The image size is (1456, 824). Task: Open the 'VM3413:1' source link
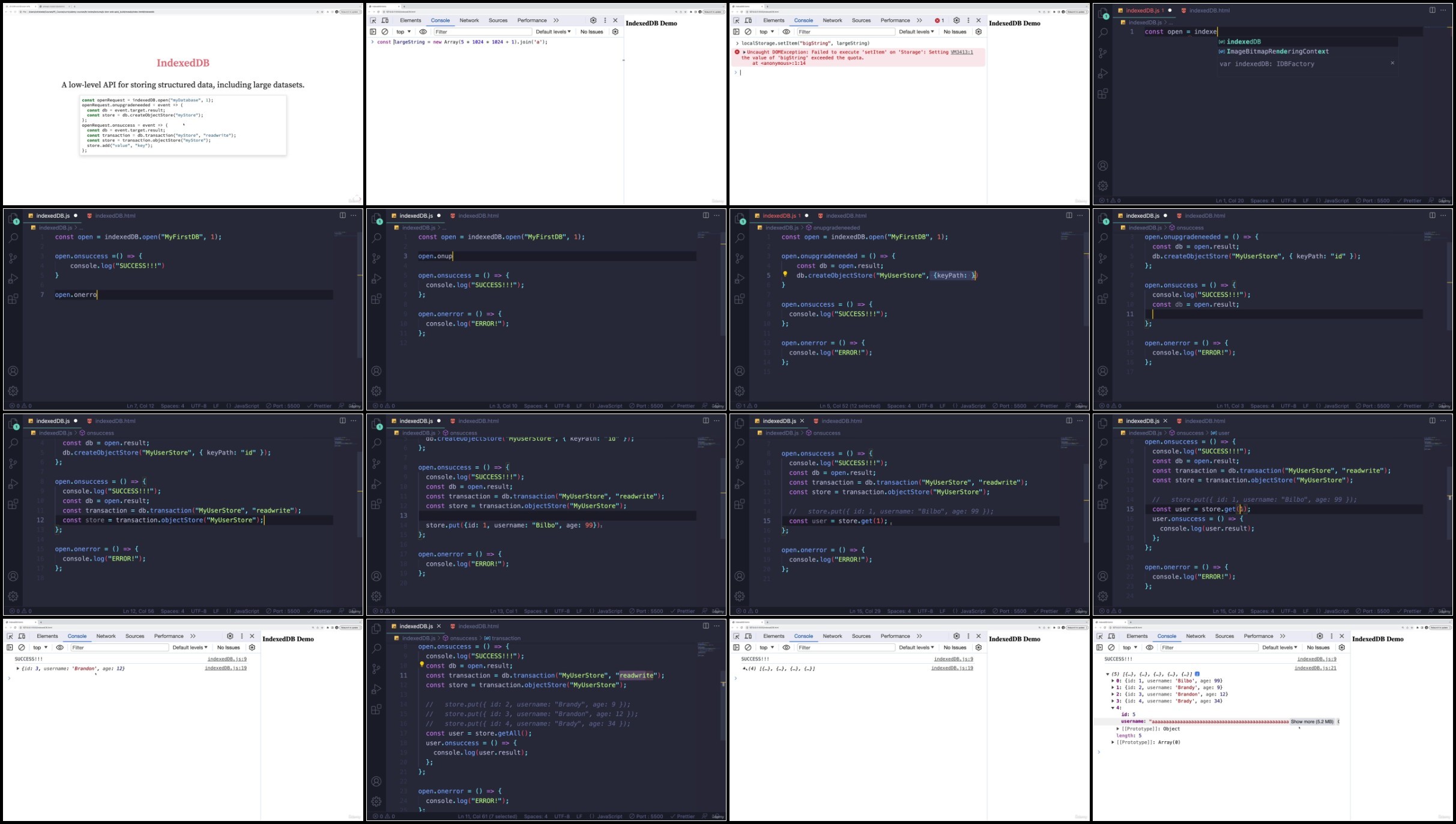pos(962,52)
